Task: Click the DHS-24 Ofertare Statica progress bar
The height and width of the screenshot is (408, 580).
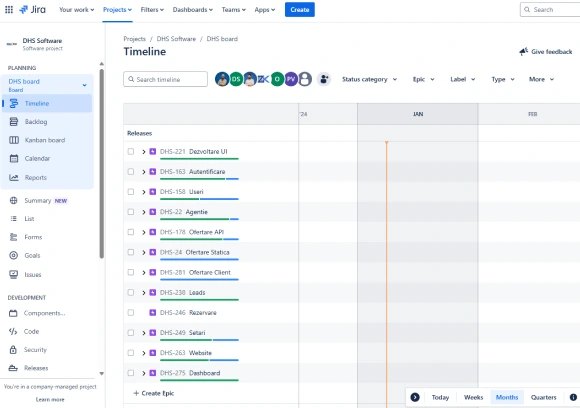Action: 199,259
